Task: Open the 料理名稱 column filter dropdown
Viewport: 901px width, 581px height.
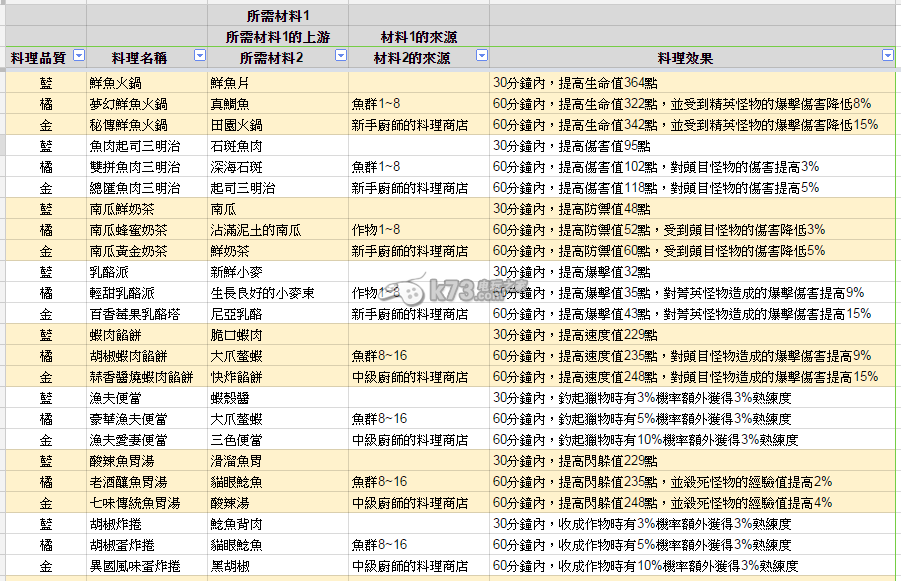Action: click(198, 57)
